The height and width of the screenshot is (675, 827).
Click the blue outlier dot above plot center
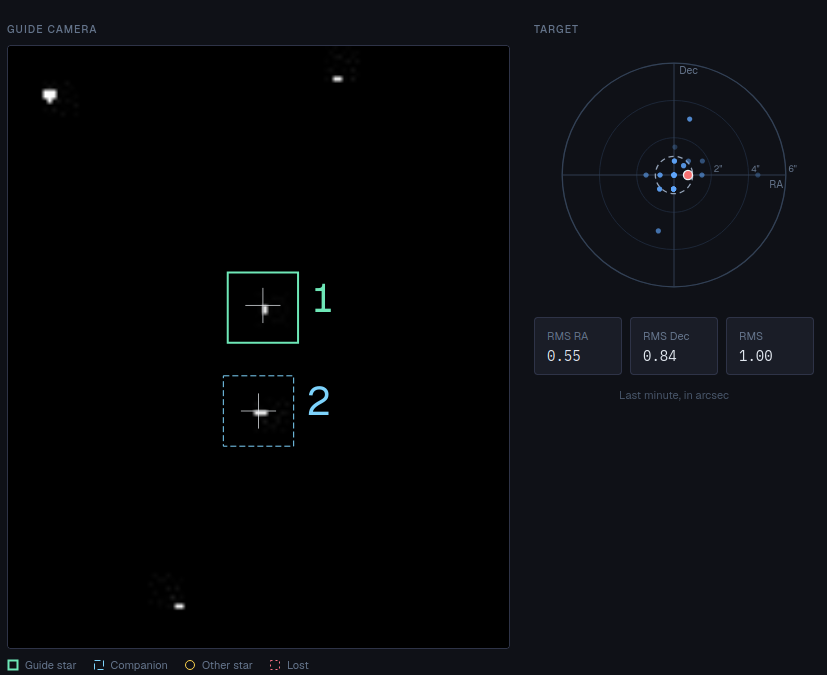(x=689, y=119)
